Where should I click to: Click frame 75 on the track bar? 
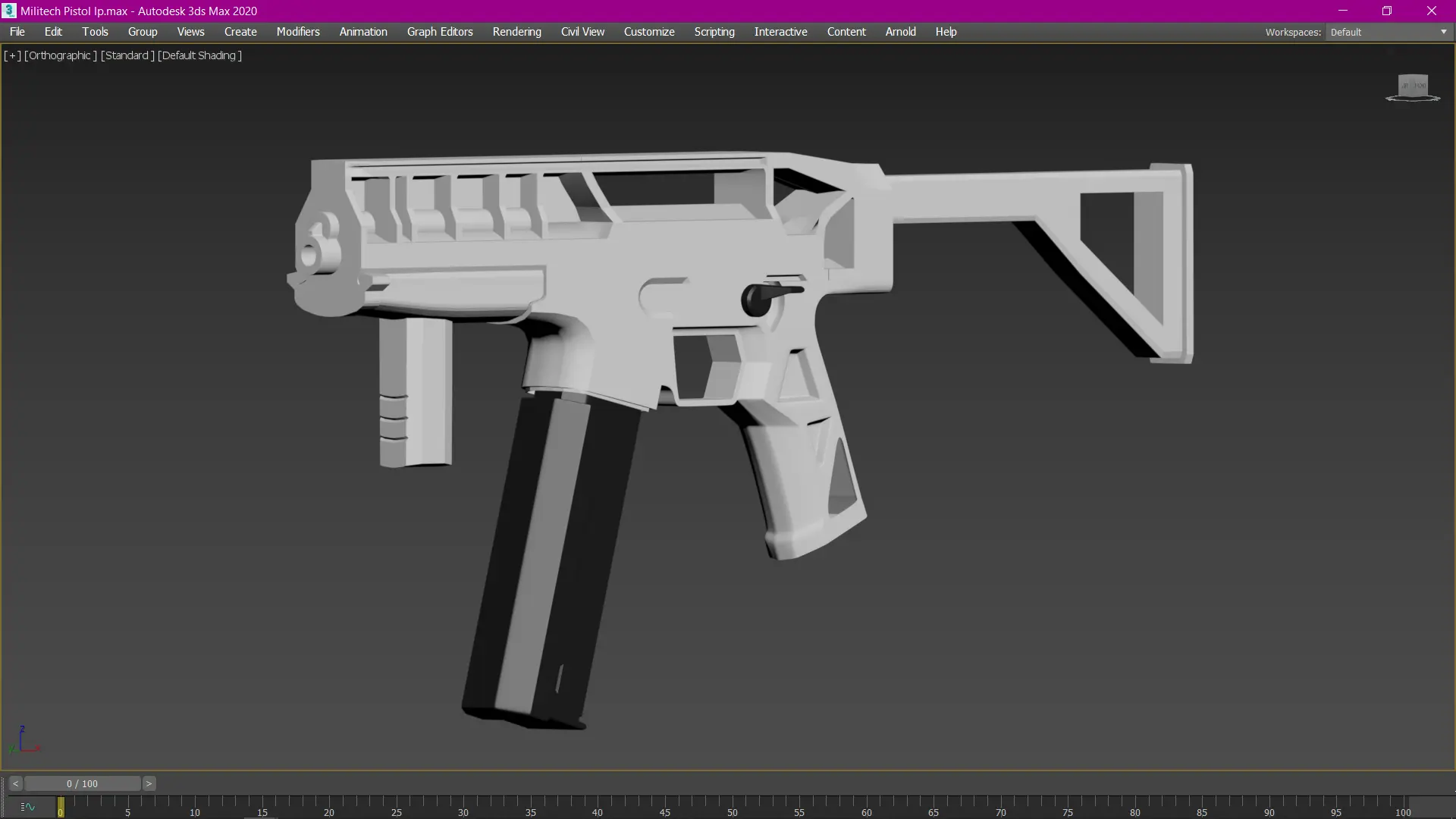[x=1068, y=807]
